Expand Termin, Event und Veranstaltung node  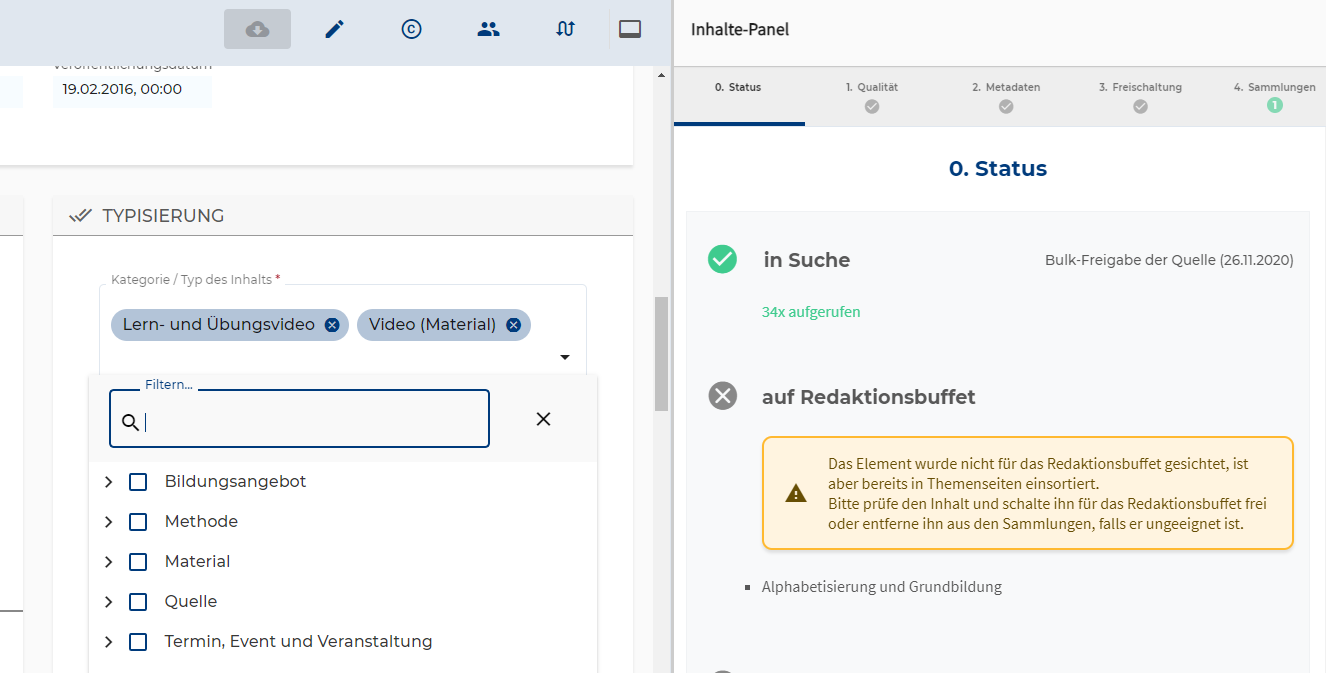tap(109, 642)
